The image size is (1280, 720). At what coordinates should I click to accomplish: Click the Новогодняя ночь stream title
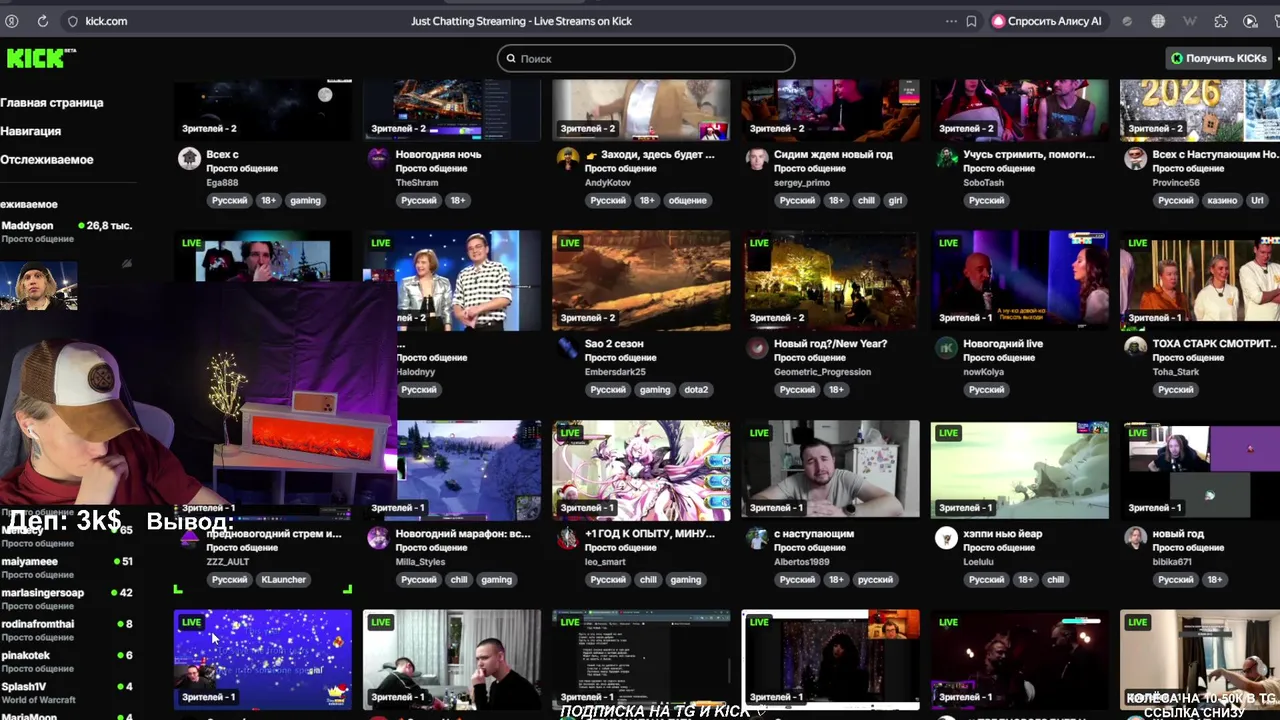(x=438, y=154)
